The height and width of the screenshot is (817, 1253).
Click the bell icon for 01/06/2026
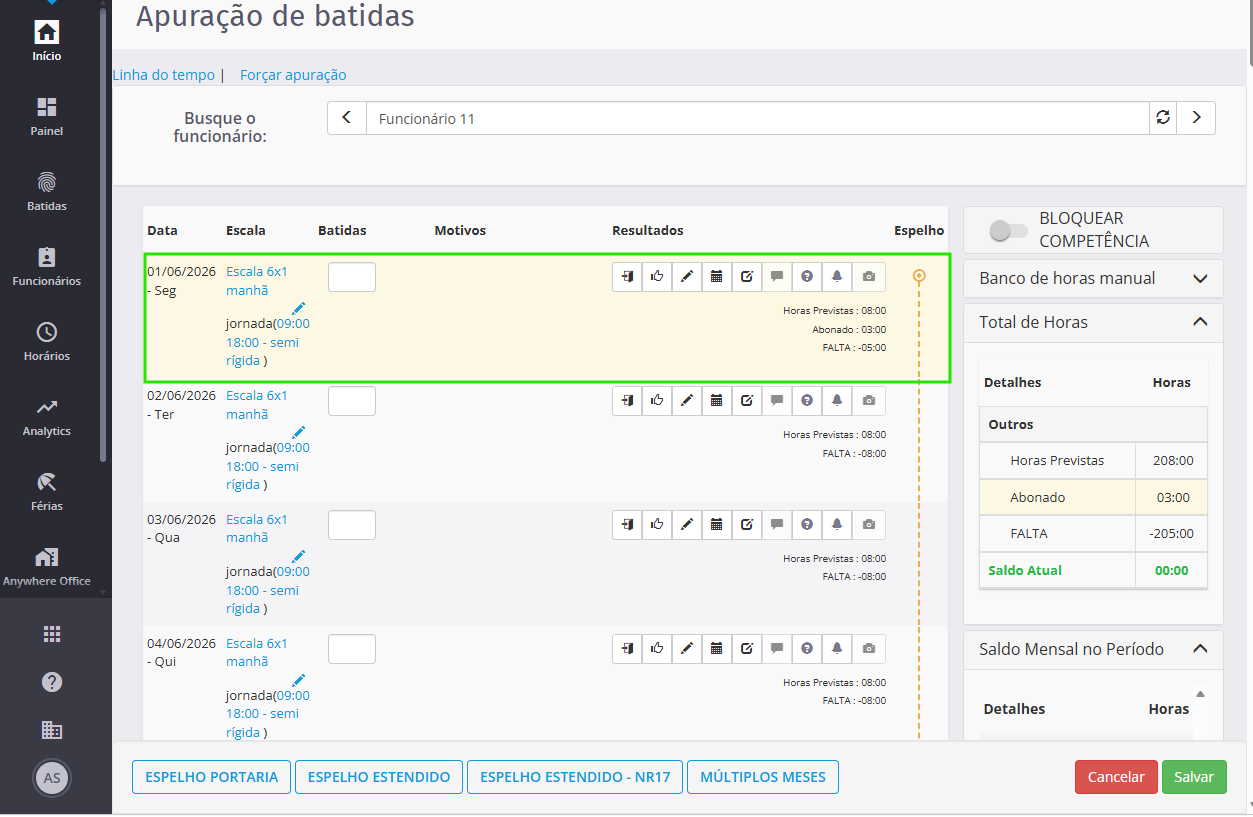837,277
